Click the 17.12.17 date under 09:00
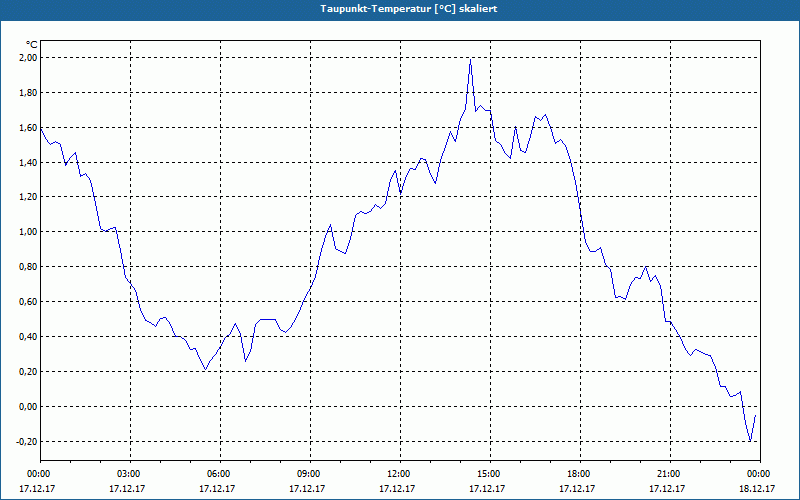 tap(307, 489)
